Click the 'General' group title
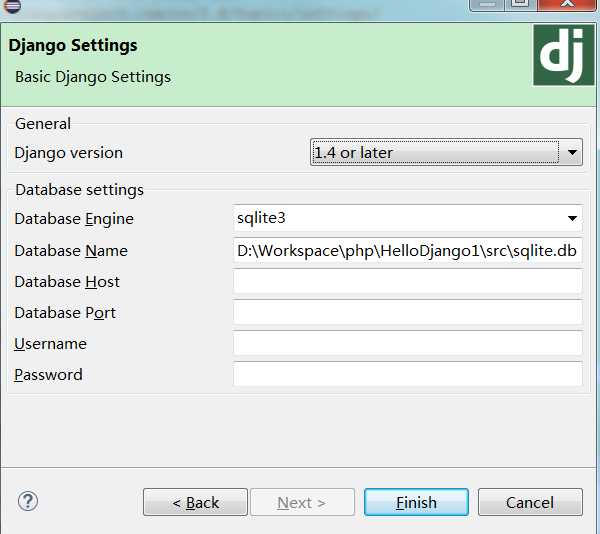 pos(43,124)
